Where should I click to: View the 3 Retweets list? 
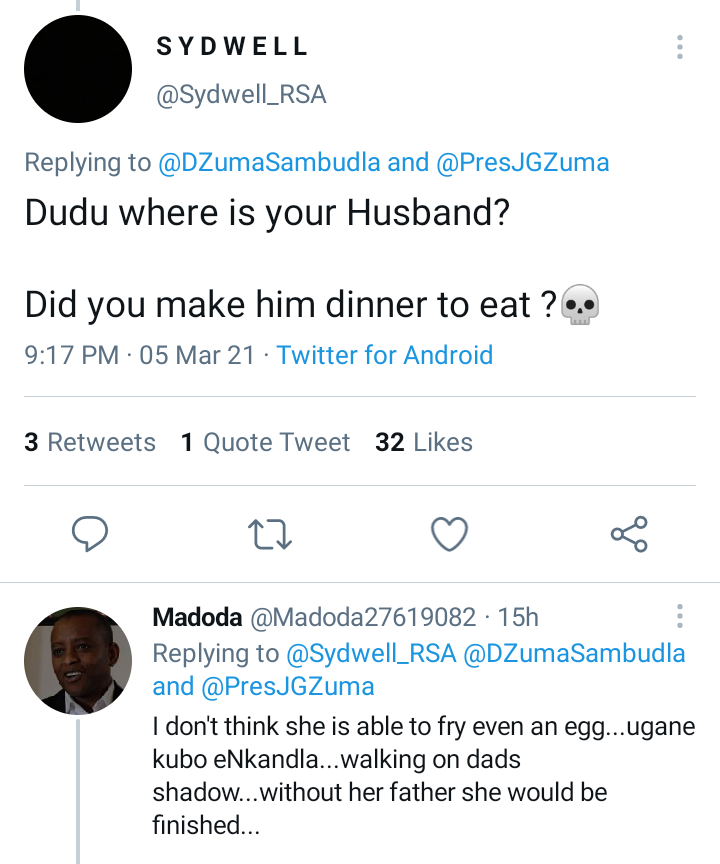[x=90, y=442]
